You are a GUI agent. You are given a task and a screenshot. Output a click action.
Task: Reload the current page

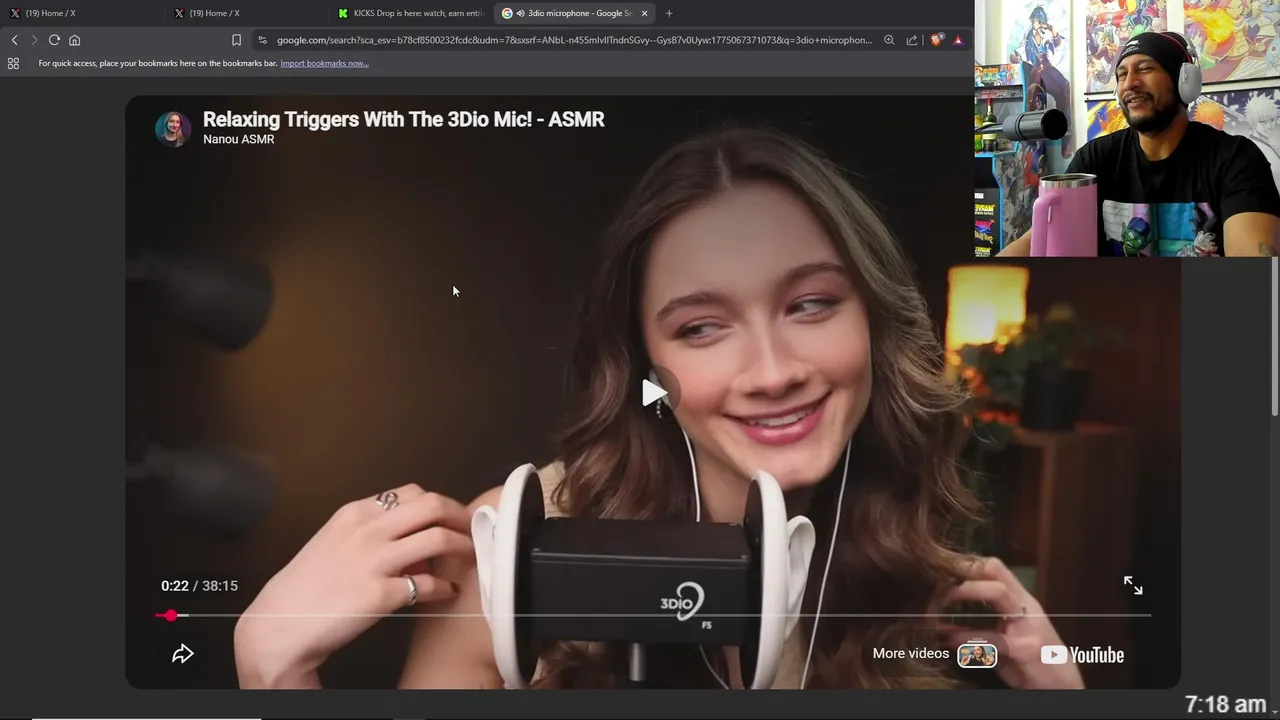pos(54,40)
